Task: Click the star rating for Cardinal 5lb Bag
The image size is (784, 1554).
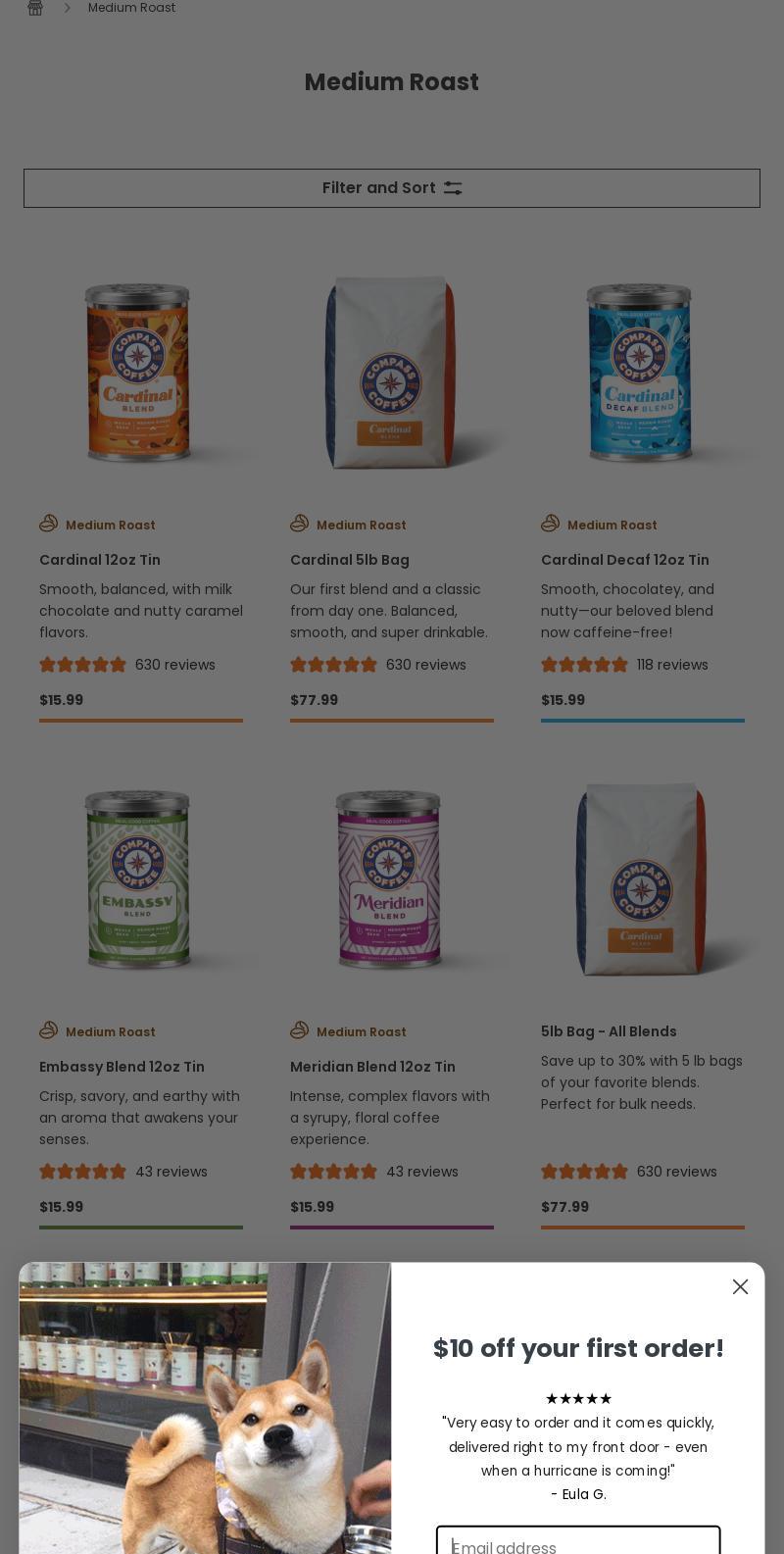Action: [x=333, y=665]
